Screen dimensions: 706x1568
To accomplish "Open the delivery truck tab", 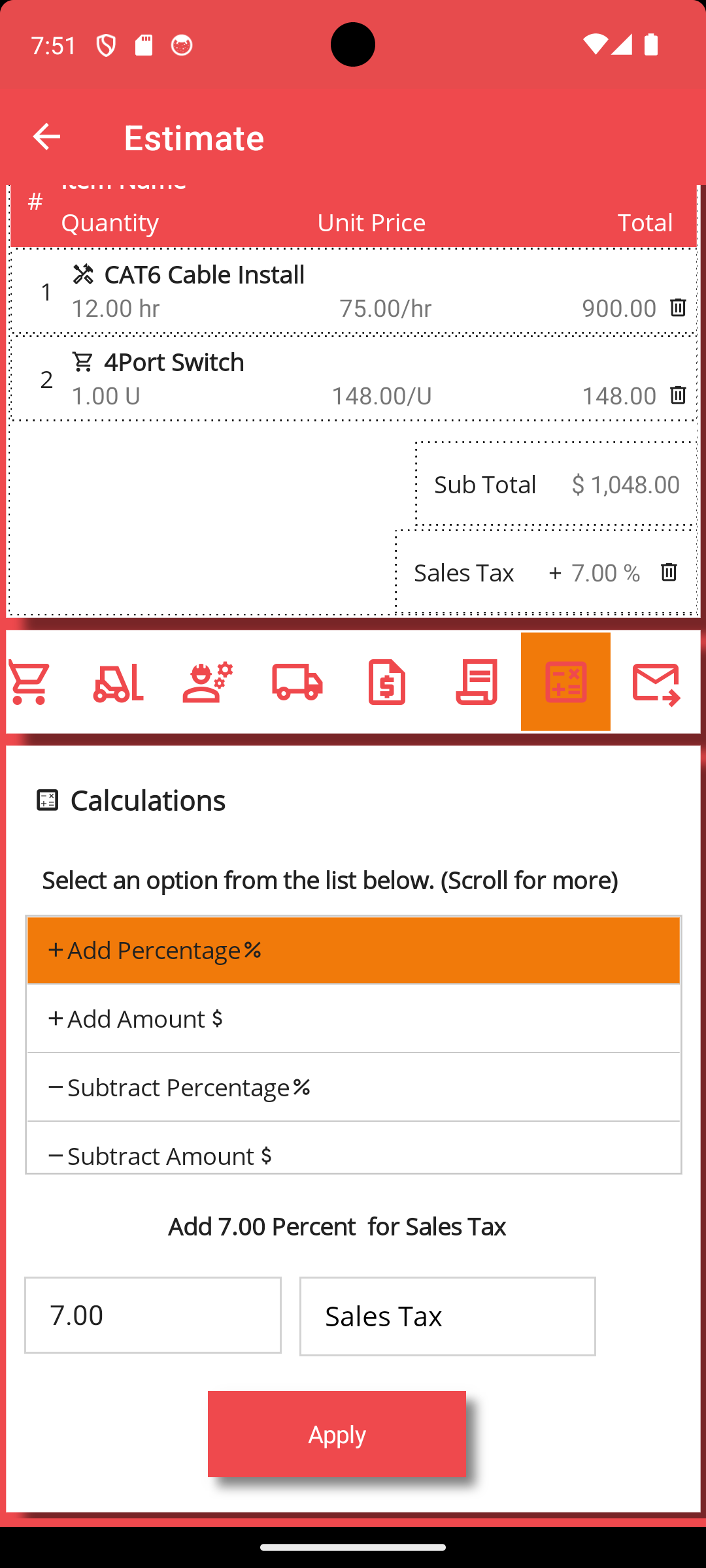I will (x=297, y=682).
